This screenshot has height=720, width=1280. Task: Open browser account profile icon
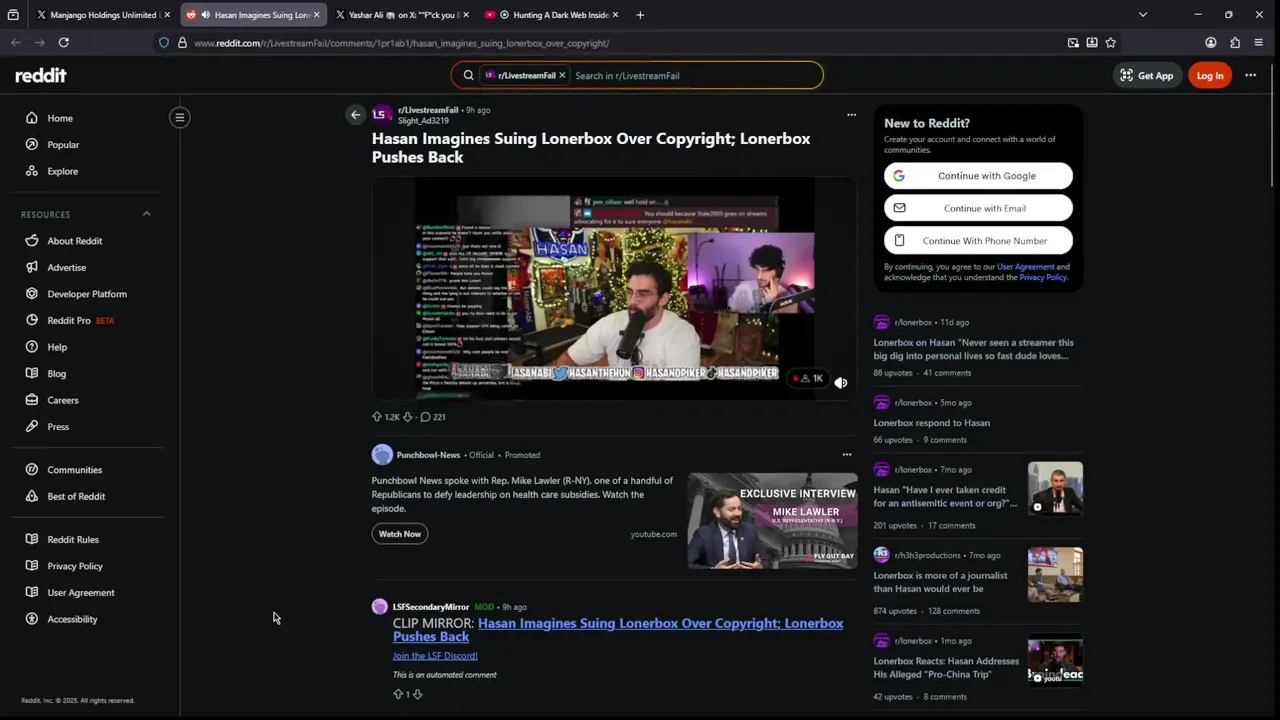1211,43
